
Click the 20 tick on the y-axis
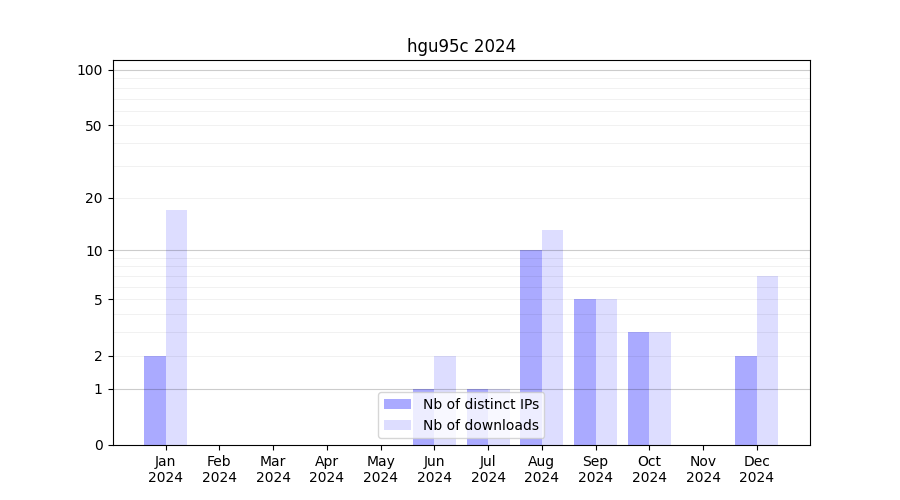(94, 198)
